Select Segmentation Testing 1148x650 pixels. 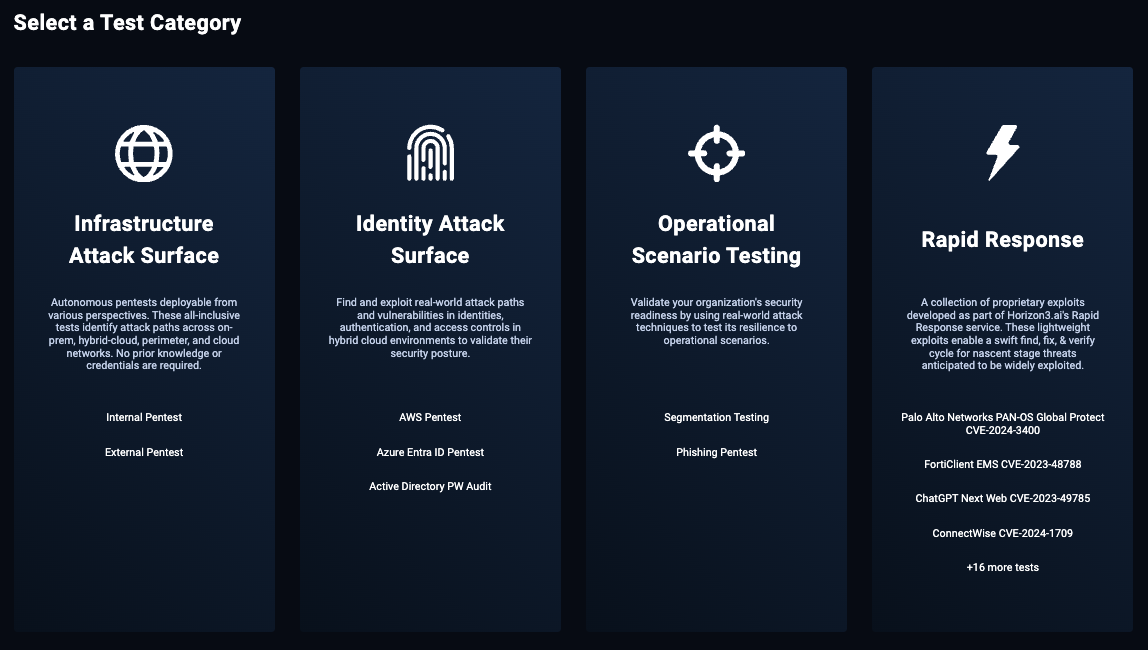coord(716,417)
